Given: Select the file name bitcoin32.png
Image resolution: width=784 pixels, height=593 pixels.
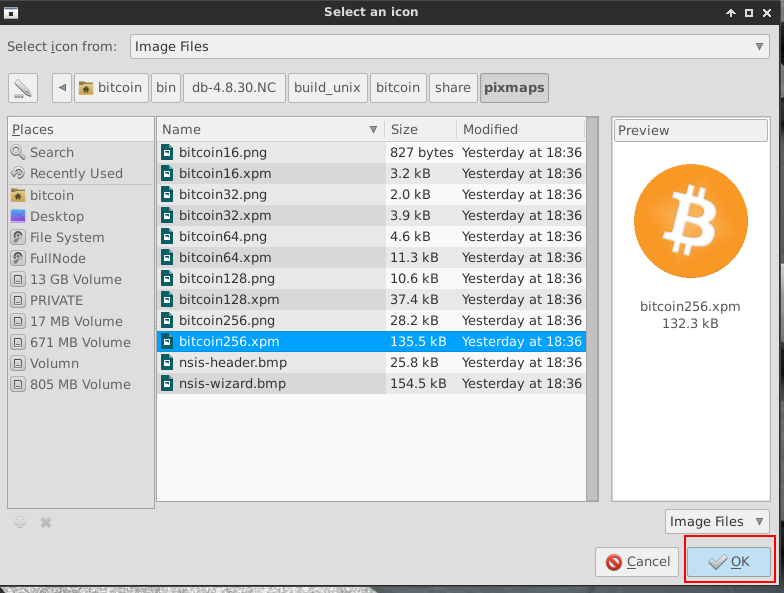Looking at the screenshot, I should tap(223, 194).
